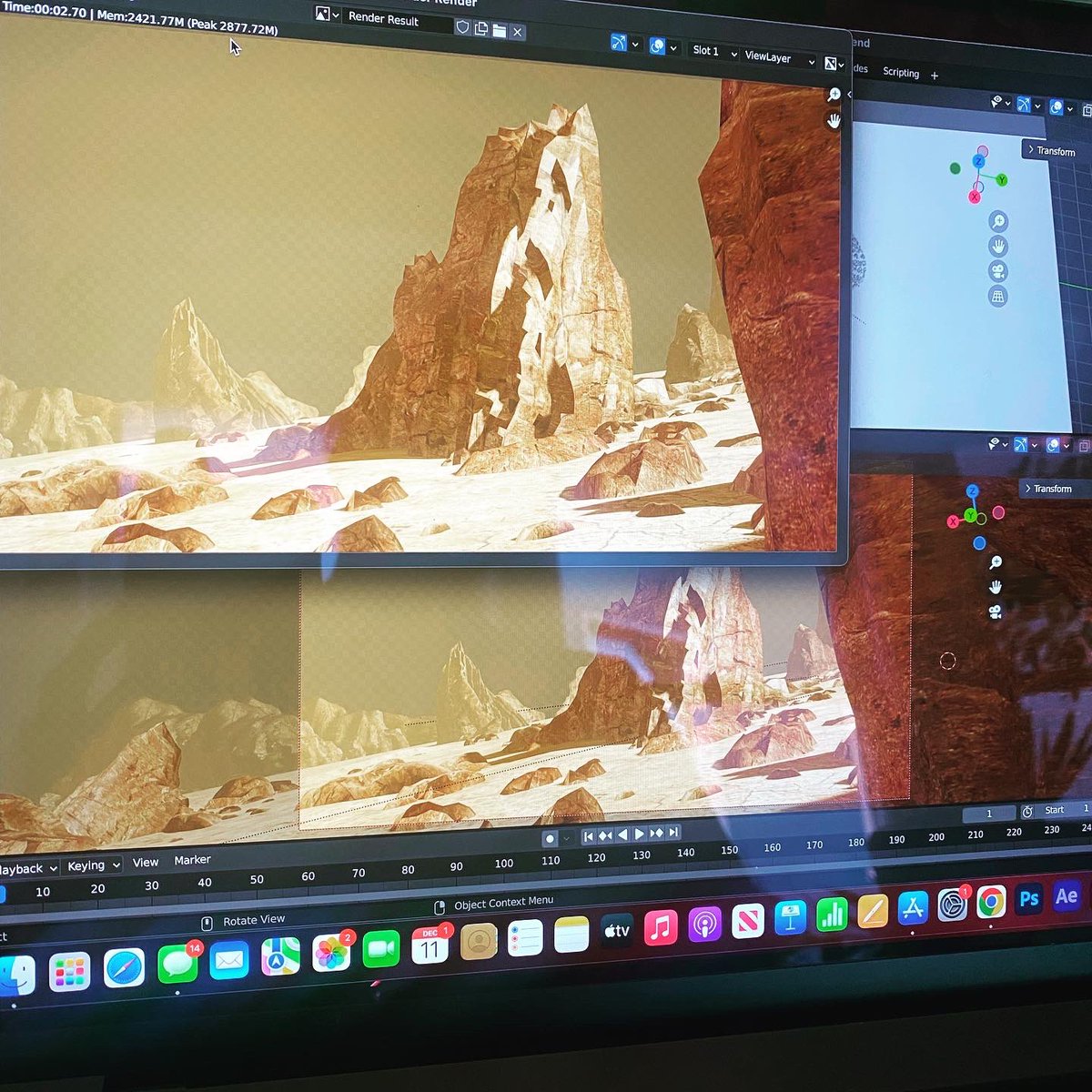Open Photoshop from the Dock
The width and height of the screenshot is (1092, 1092).
pos(1029,899)
